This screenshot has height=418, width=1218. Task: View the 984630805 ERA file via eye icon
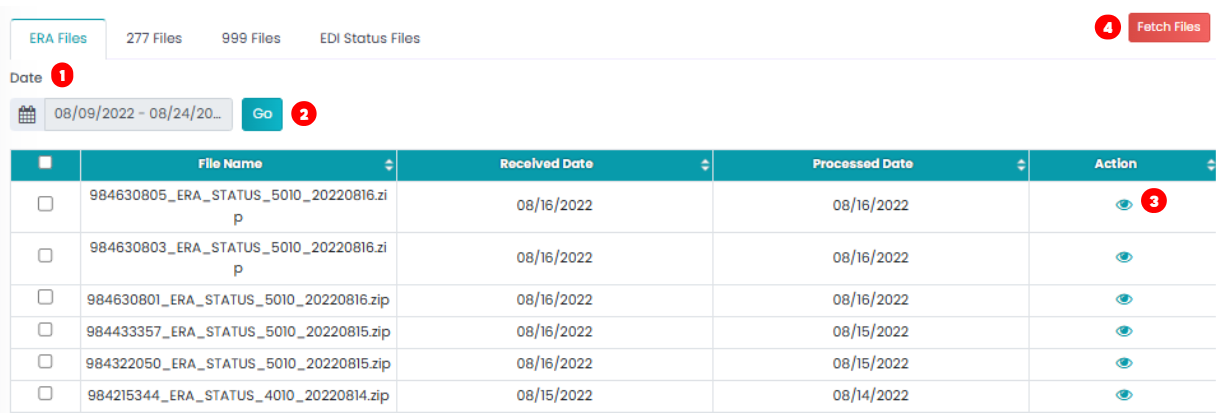pos(1124,204)
